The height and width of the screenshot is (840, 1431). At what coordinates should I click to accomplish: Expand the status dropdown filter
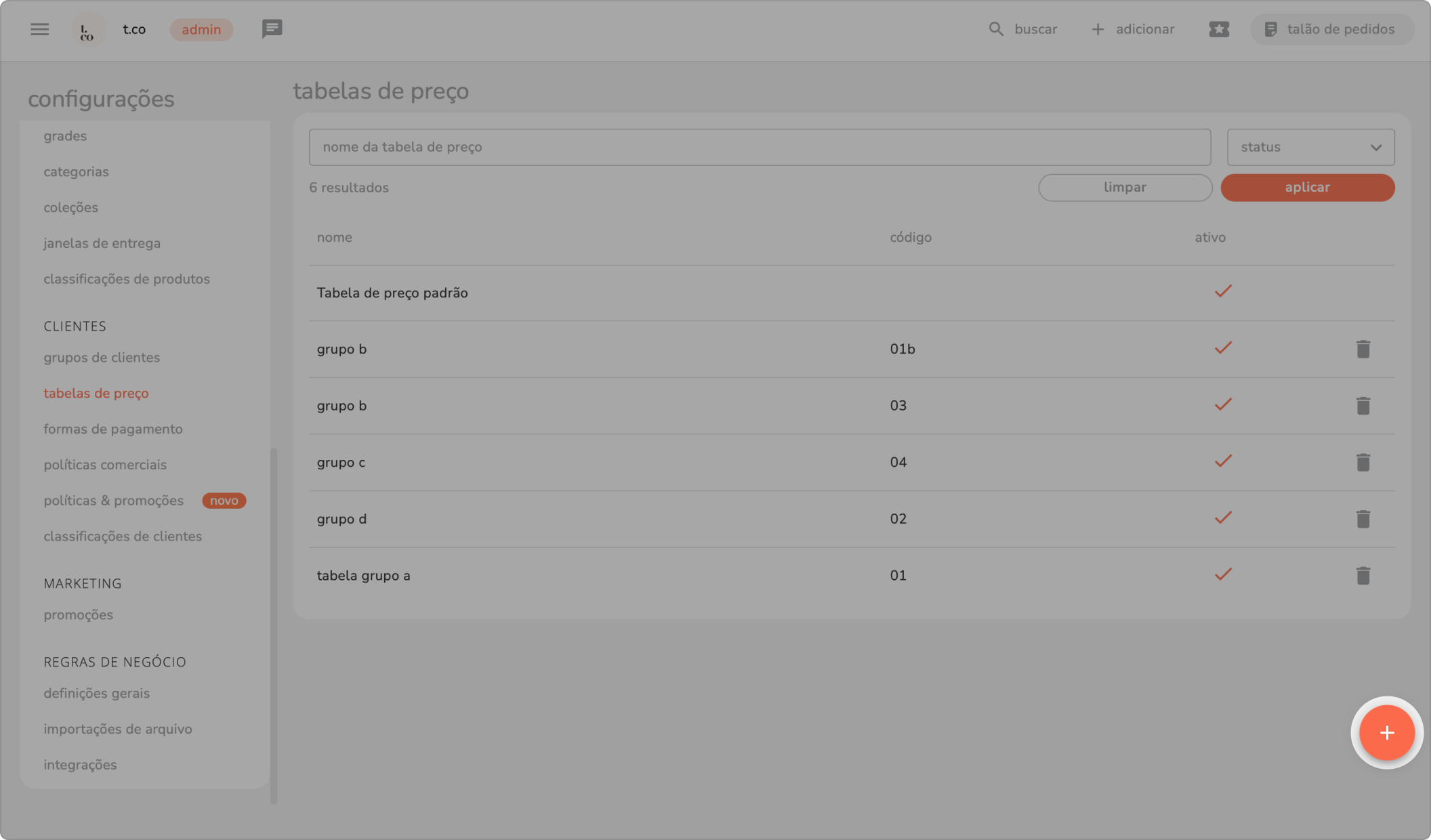tap(1310, 147)
